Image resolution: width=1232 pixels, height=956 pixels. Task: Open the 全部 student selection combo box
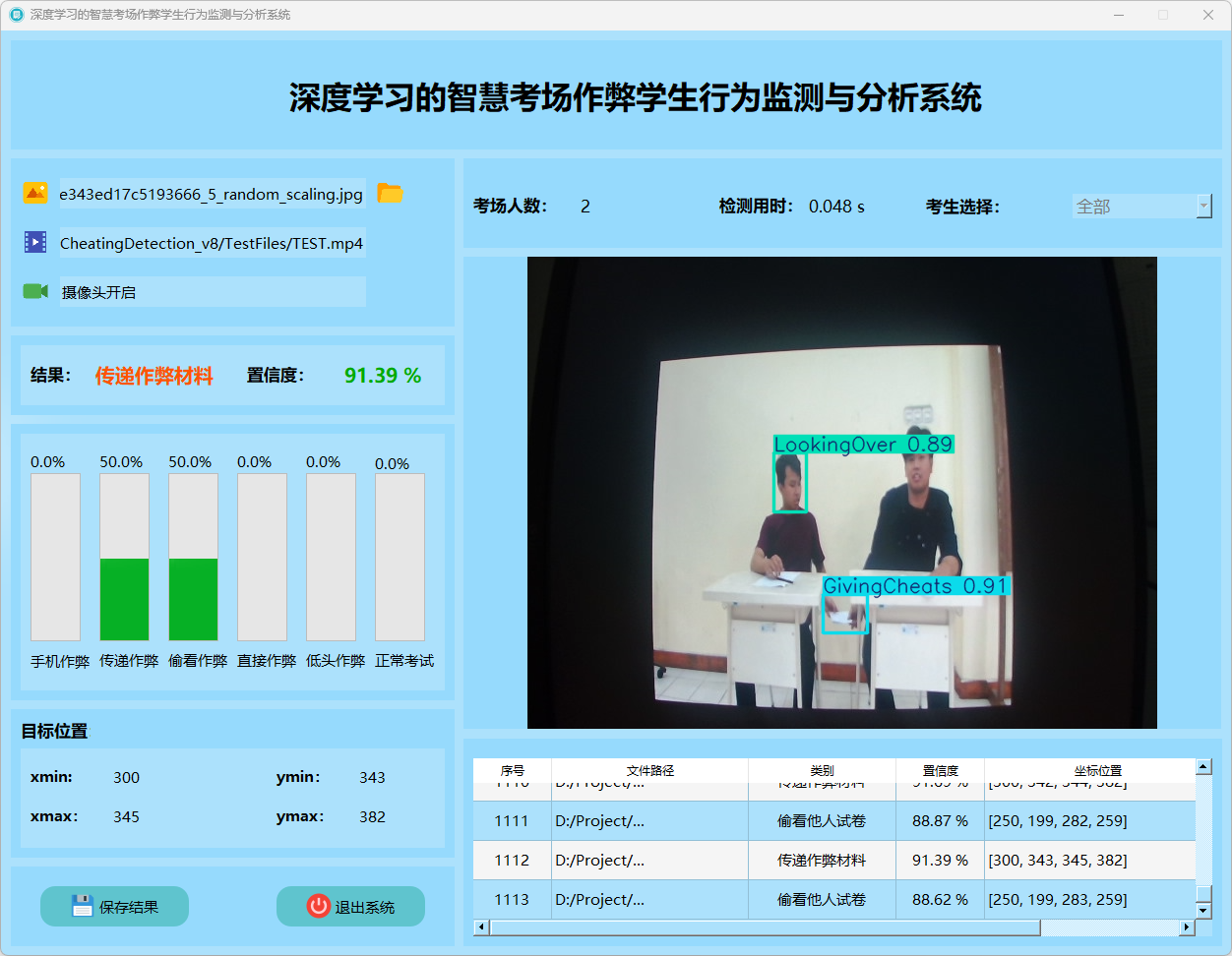1134,207
